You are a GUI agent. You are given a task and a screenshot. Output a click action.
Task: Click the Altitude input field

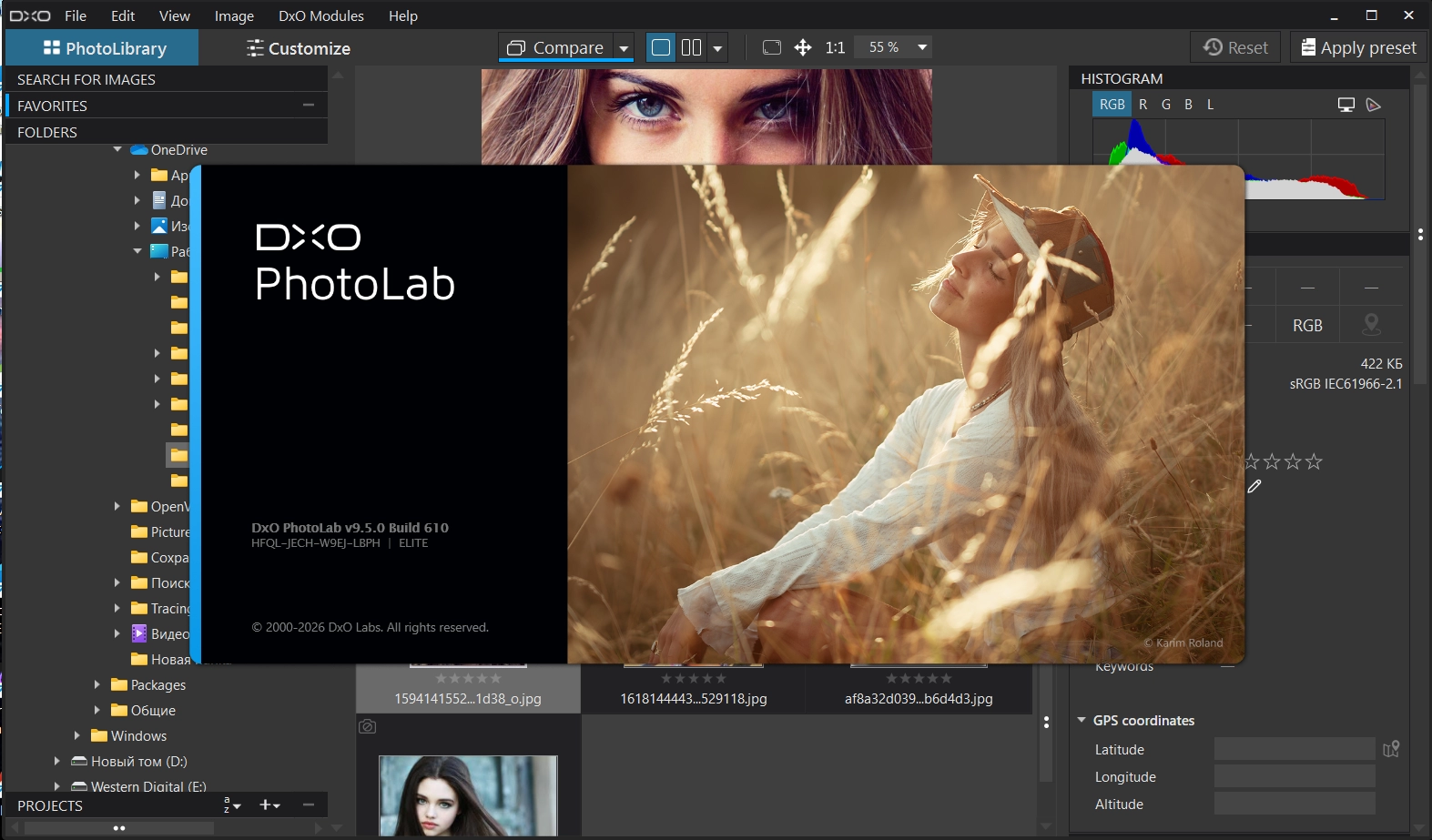pyautogui.click(x=1295, y=804)
